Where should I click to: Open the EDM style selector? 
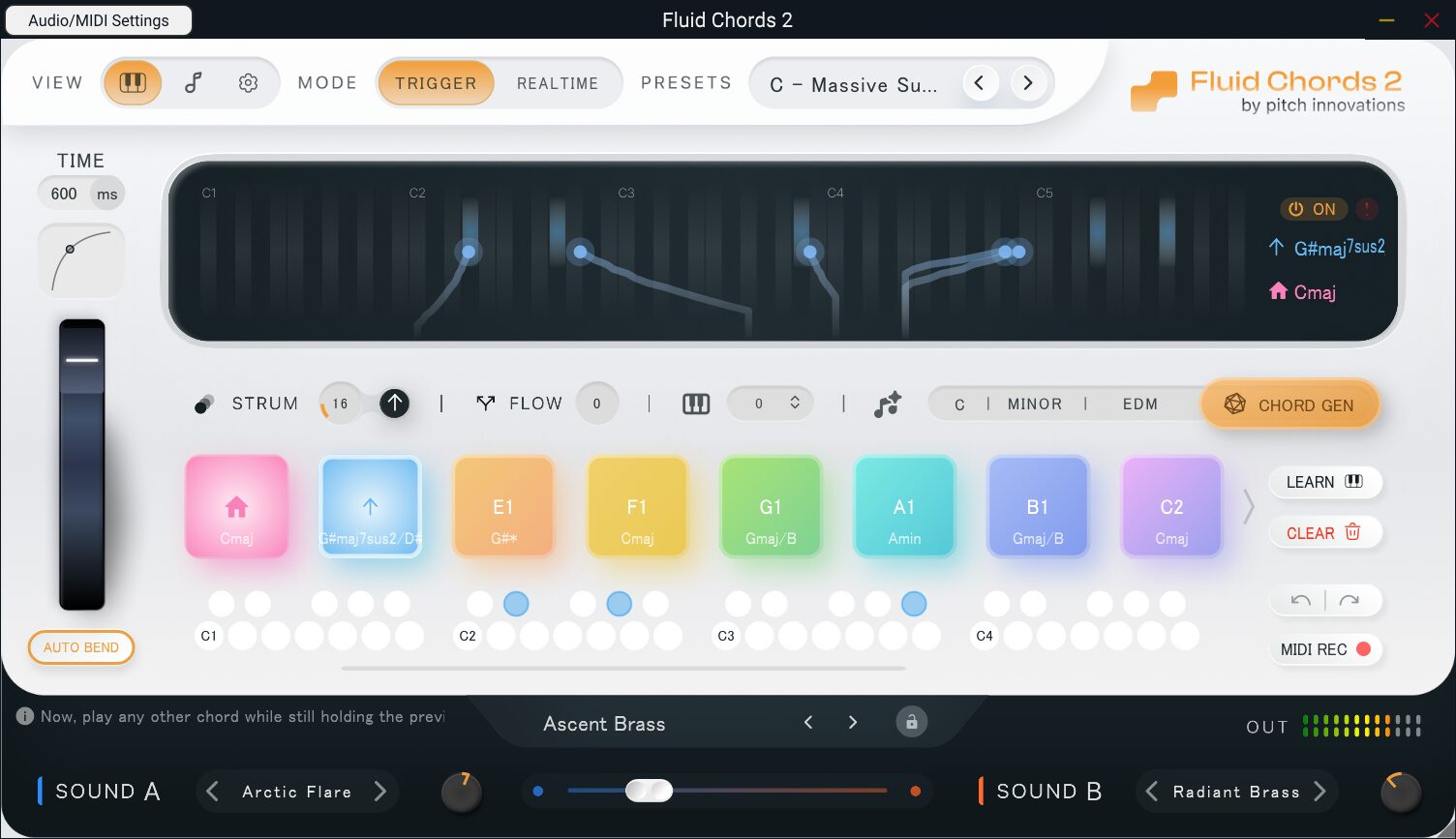coord(1140,405)
